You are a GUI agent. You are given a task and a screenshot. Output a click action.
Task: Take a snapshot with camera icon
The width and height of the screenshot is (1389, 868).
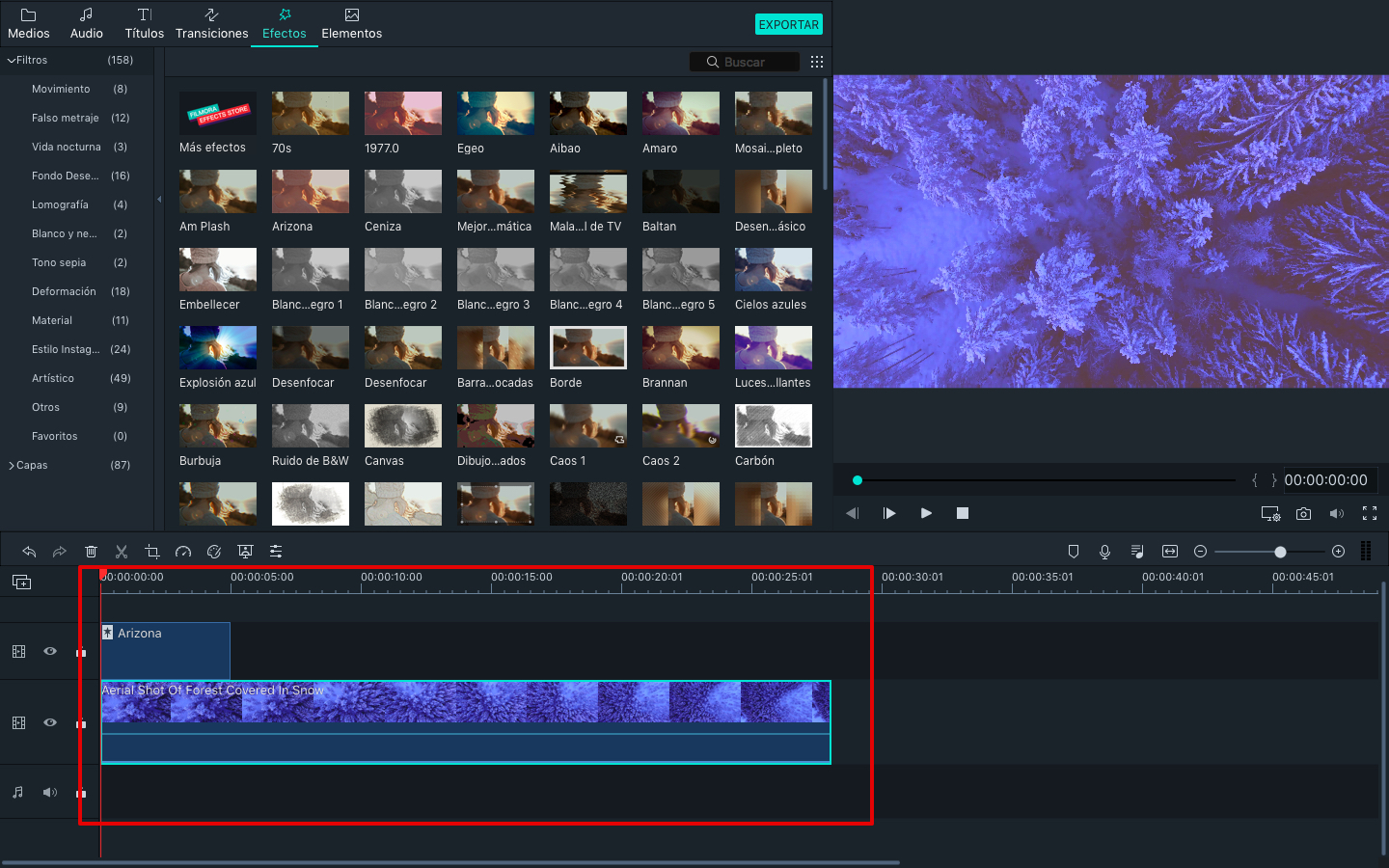pos(1303,513)
